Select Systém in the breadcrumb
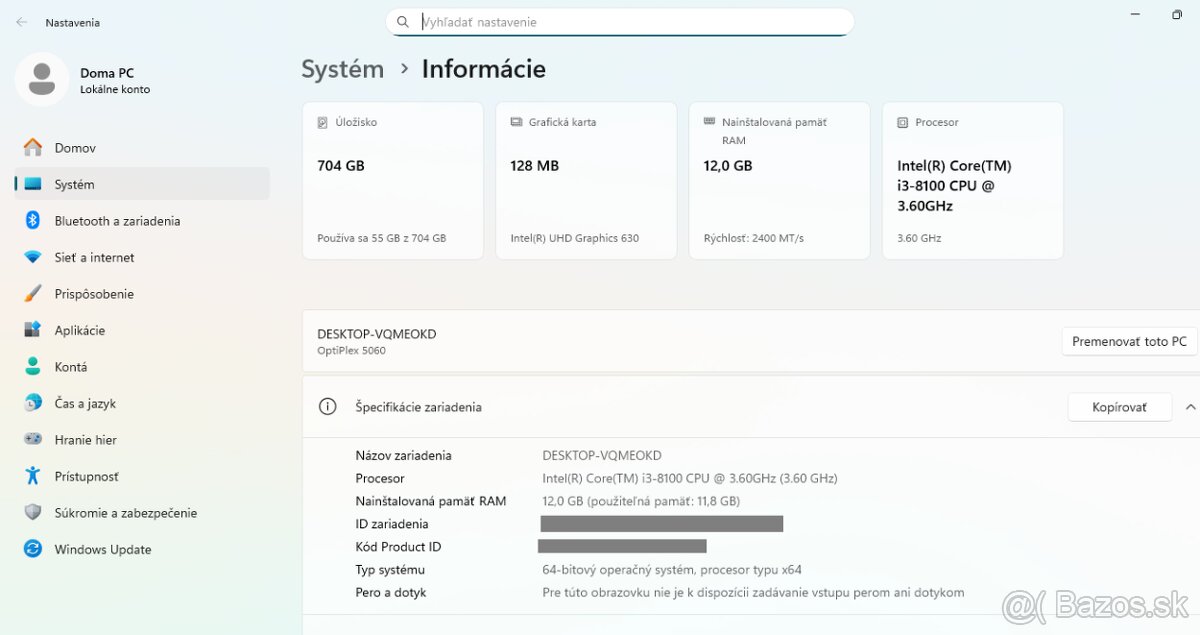The height and width of the screenshot is (635, 1200). point(342,68)
